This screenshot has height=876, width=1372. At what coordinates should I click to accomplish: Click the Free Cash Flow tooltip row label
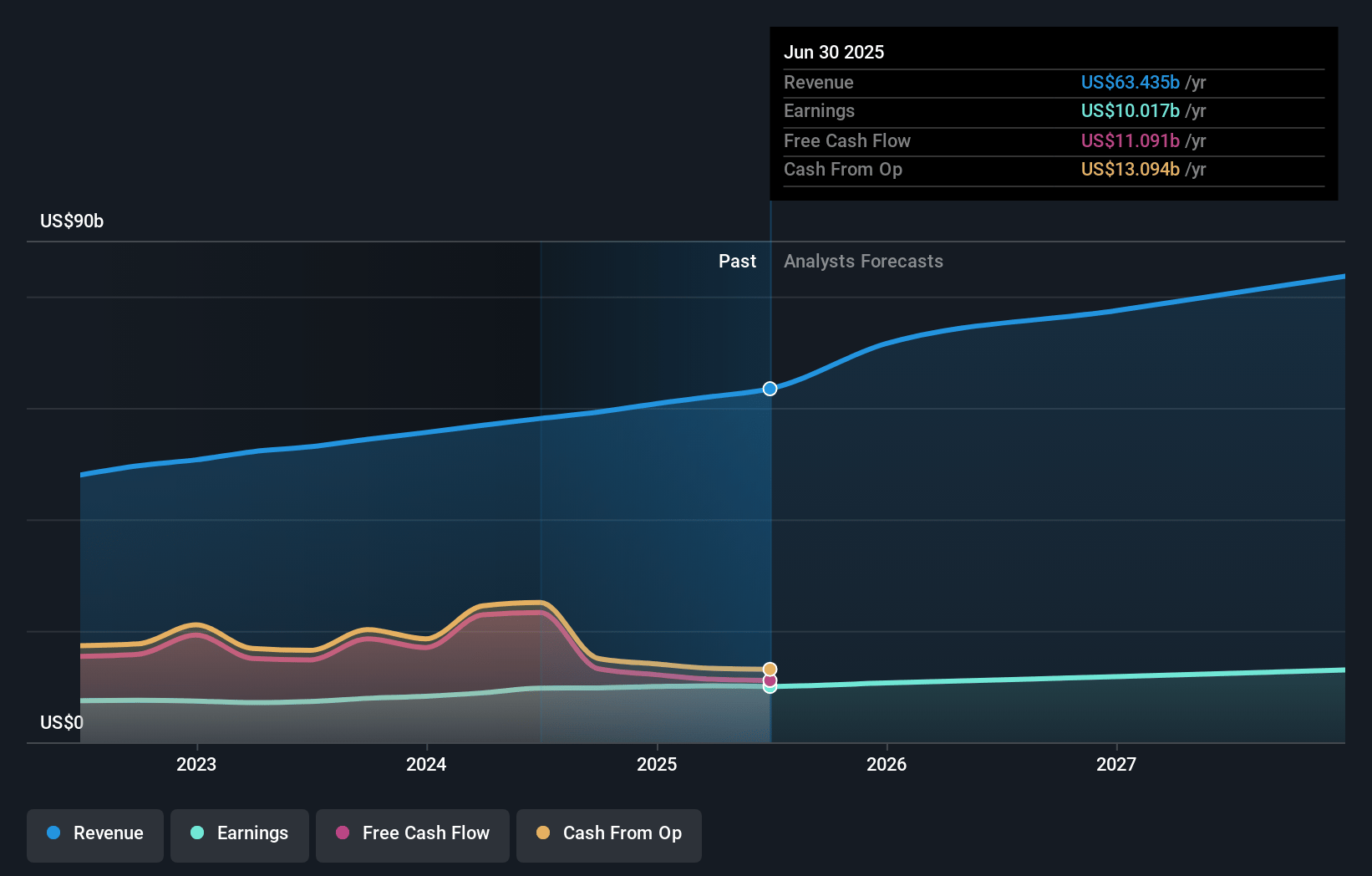[847, 140]
